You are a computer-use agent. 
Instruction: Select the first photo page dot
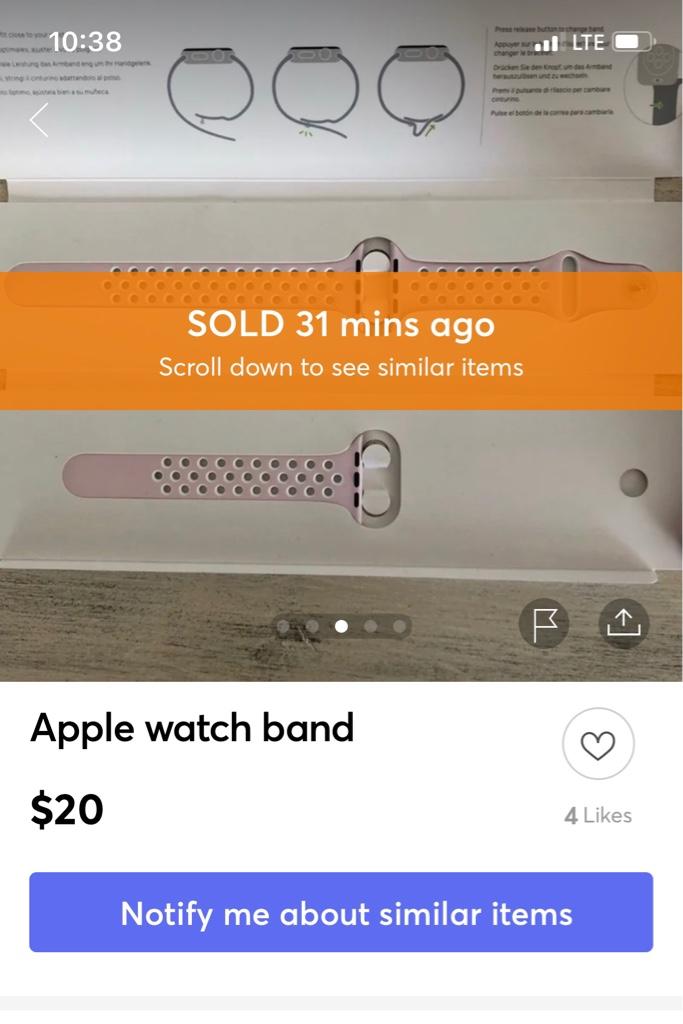[x=283, y=627]
